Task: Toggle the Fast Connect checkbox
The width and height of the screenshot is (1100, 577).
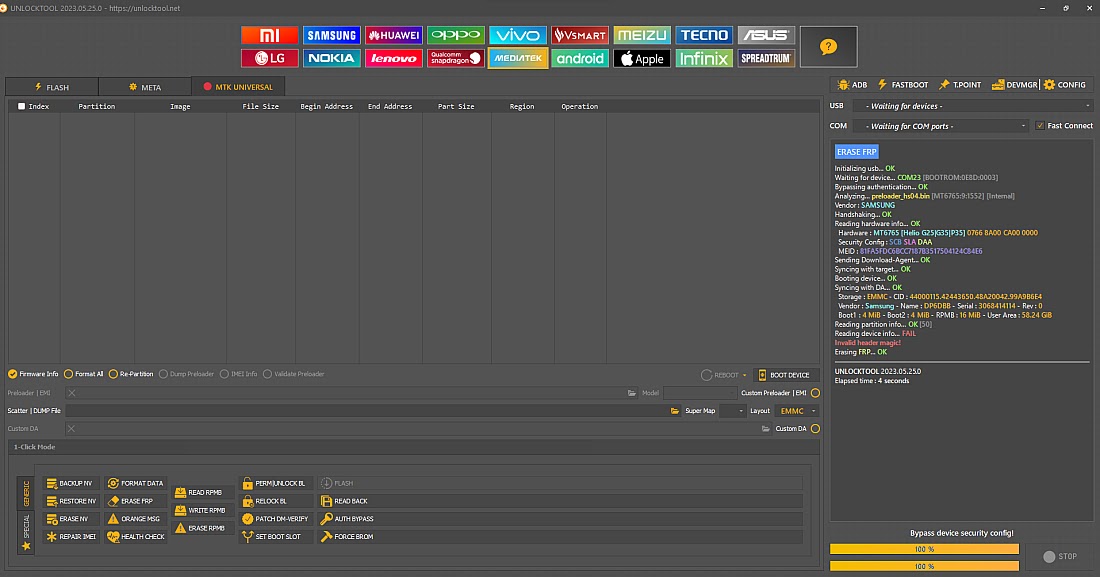Action: 1040,126
